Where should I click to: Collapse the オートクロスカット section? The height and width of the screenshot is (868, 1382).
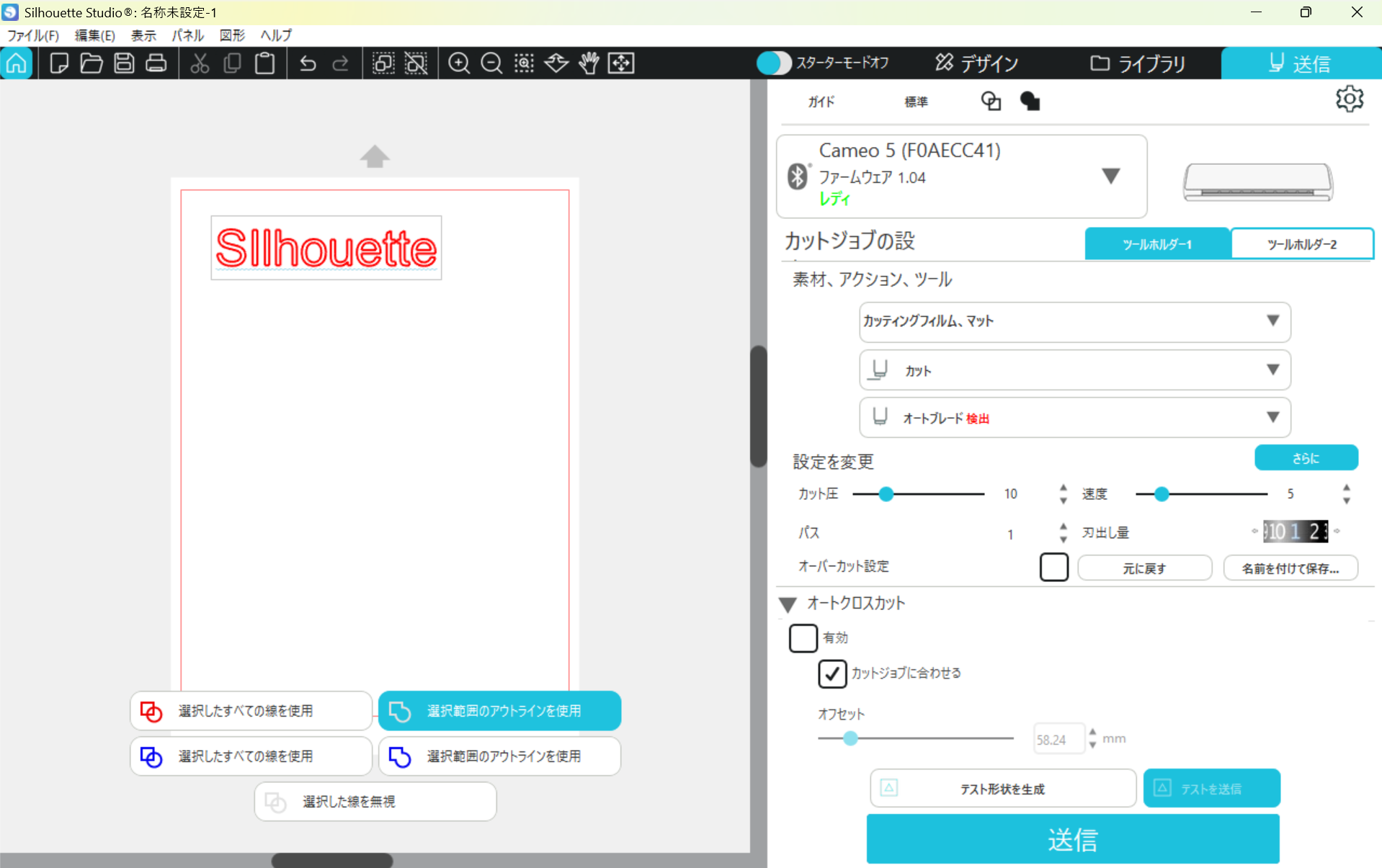(x=788, y=604)
